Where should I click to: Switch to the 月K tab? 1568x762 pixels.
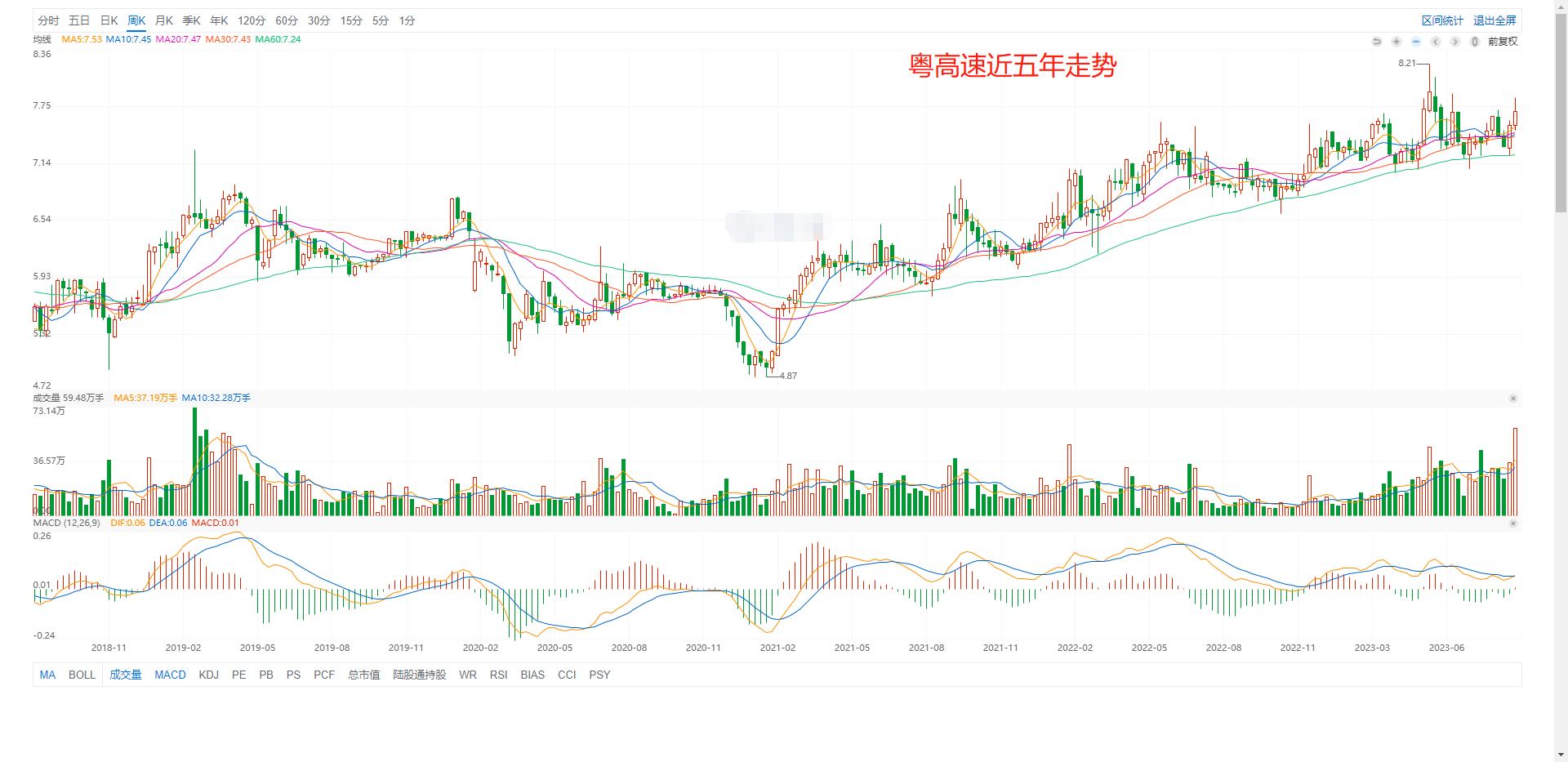click(163, 20)
